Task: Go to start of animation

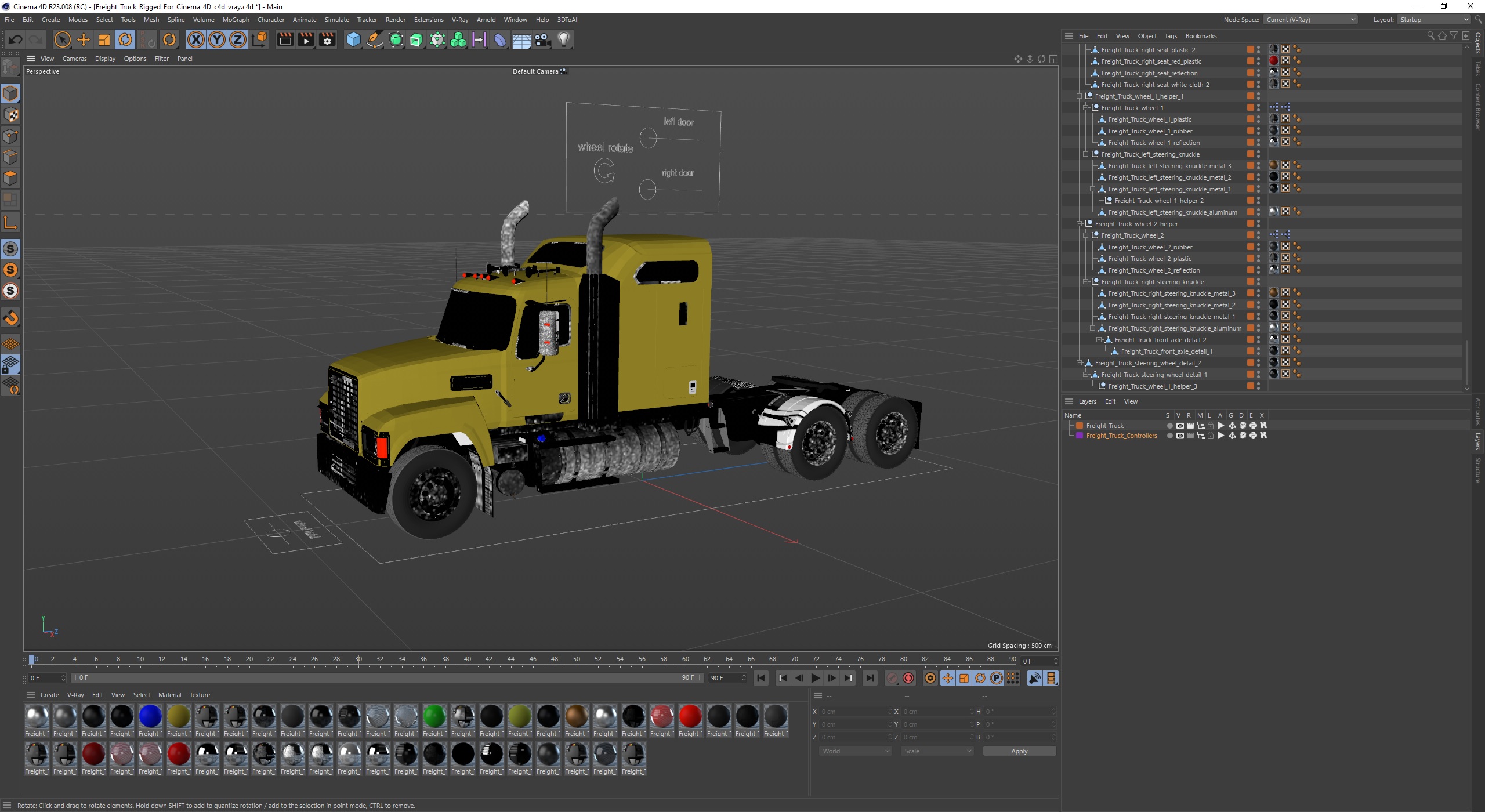Action: coord(761,678)
